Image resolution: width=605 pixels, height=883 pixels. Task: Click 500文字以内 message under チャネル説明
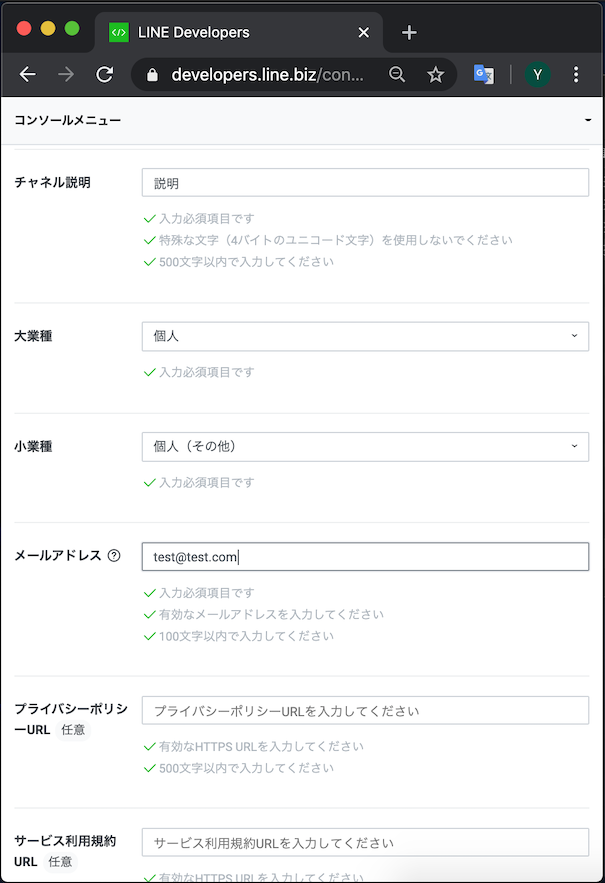(x=246, y=262)
